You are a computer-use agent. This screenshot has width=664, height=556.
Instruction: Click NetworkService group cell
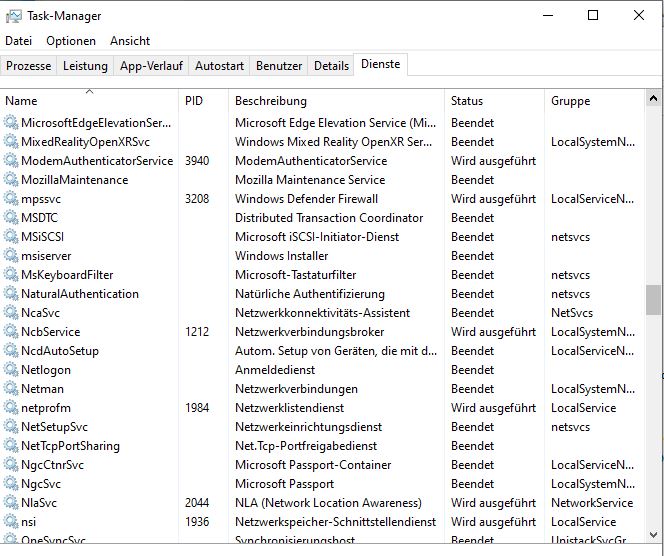click(592, 503)
